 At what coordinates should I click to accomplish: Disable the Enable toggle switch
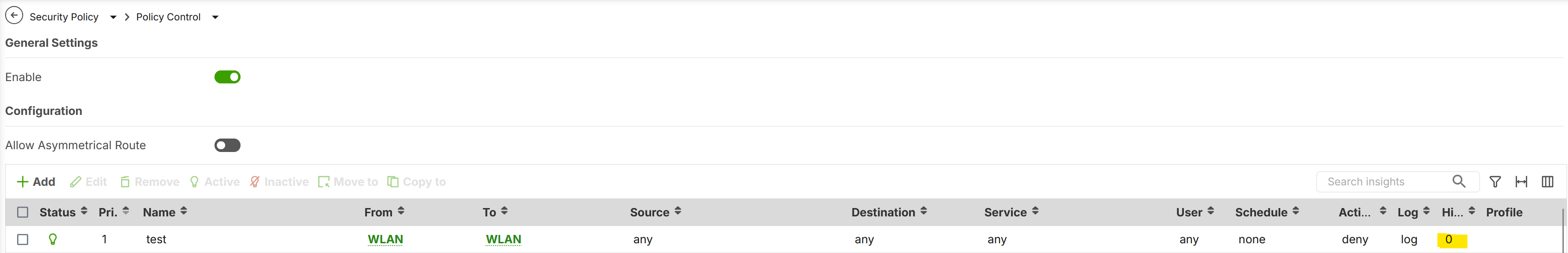click(x=227, y=77)
